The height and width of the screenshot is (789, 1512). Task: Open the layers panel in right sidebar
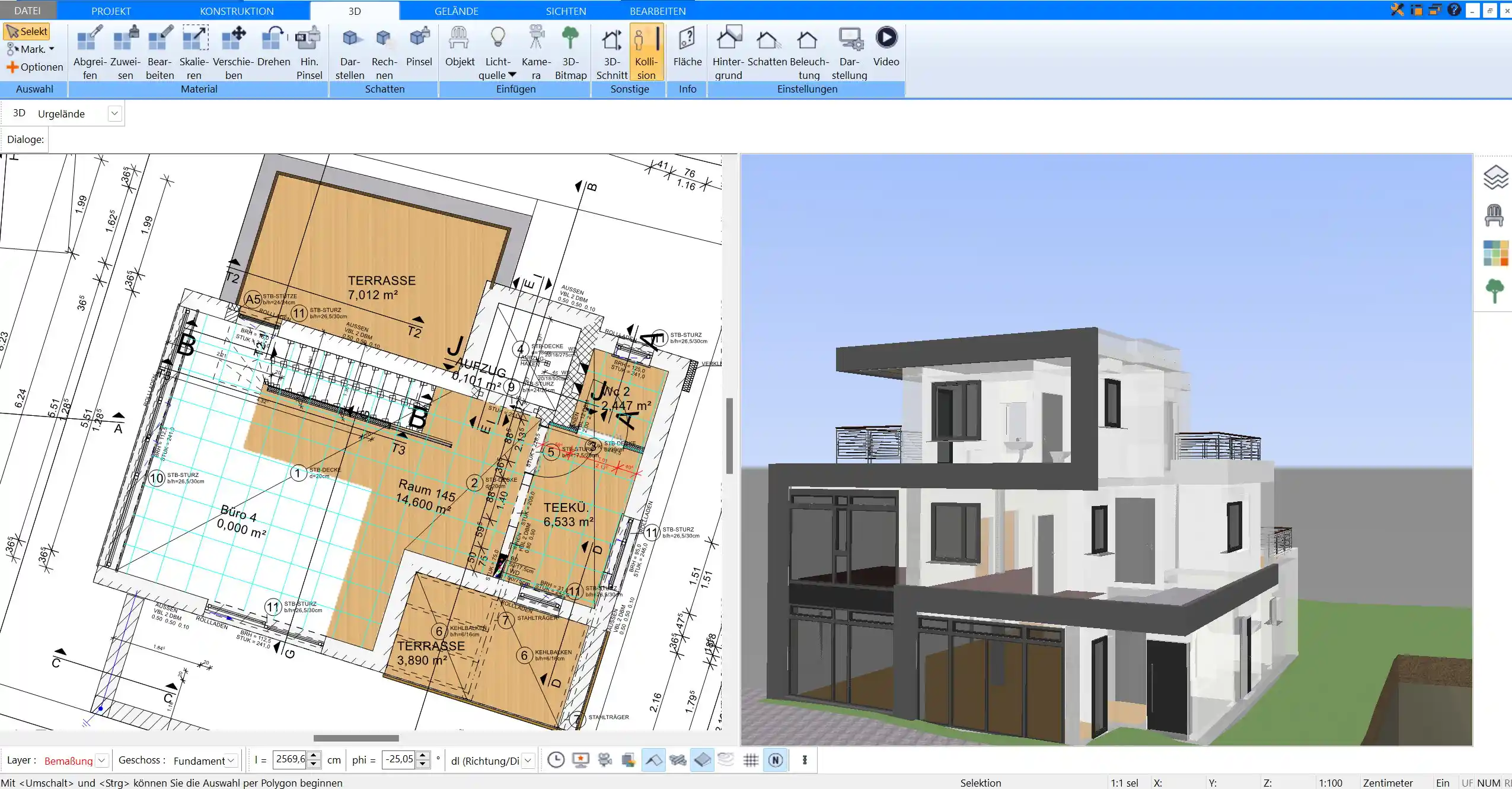(1495, 177)
